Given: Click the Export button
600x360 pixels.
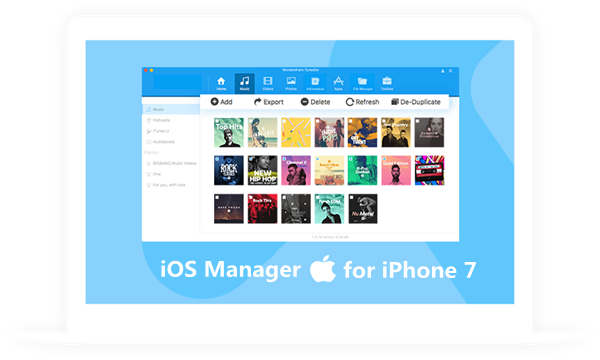Looking at the screenshot, I should [269, 102].
